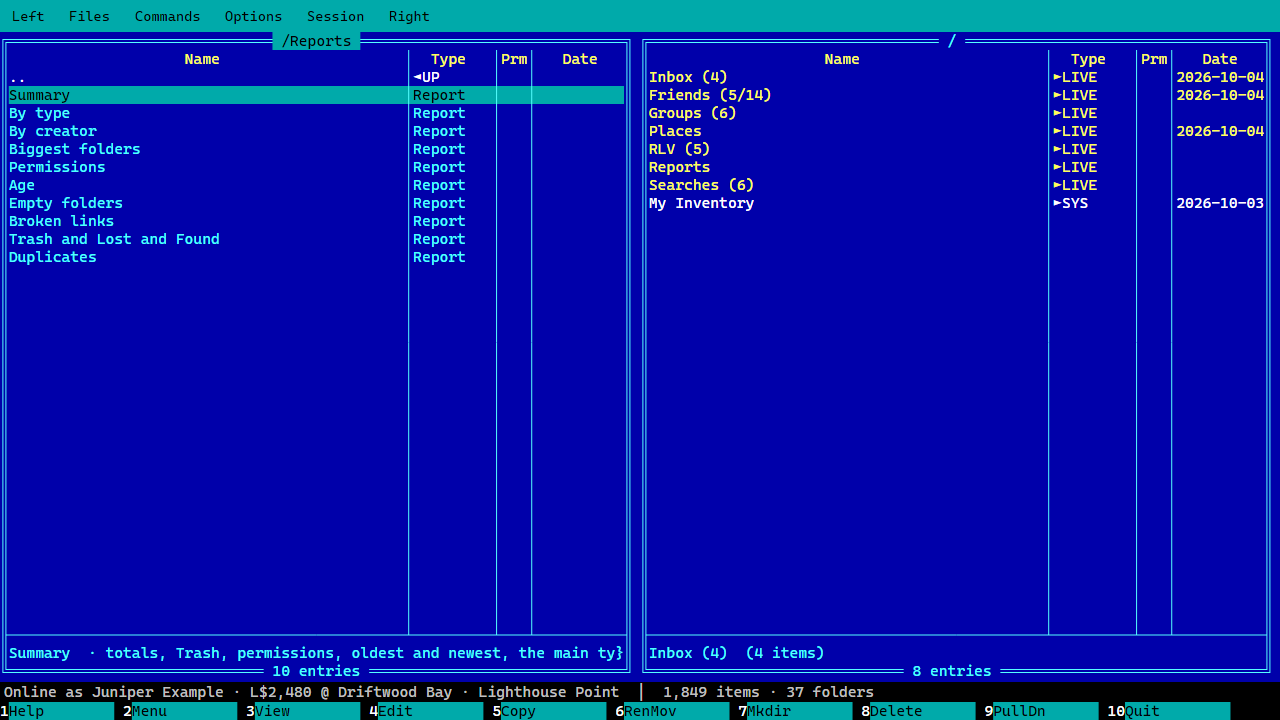The height and width of the screenshot is (720, 1280).
Task: Select the 'RLV (5)' folder
Action: [x=956, y=149]
